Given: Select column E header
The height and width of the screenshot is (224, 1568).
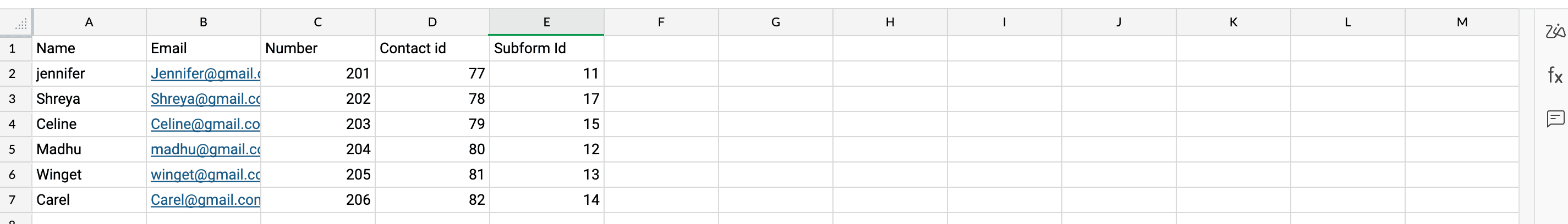Looking at the screenshot, I should coord(546,23).
